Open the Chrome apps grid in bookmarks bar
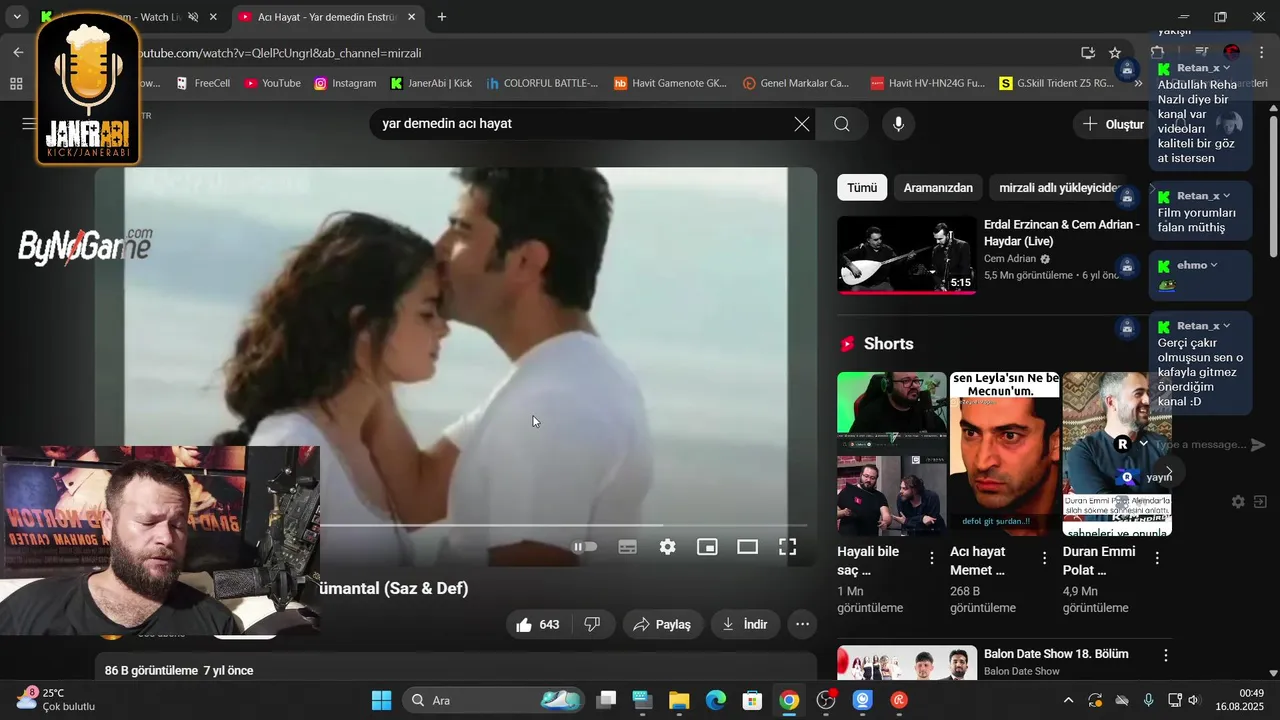The image size is (1280, 720). (x=16, y=83)
